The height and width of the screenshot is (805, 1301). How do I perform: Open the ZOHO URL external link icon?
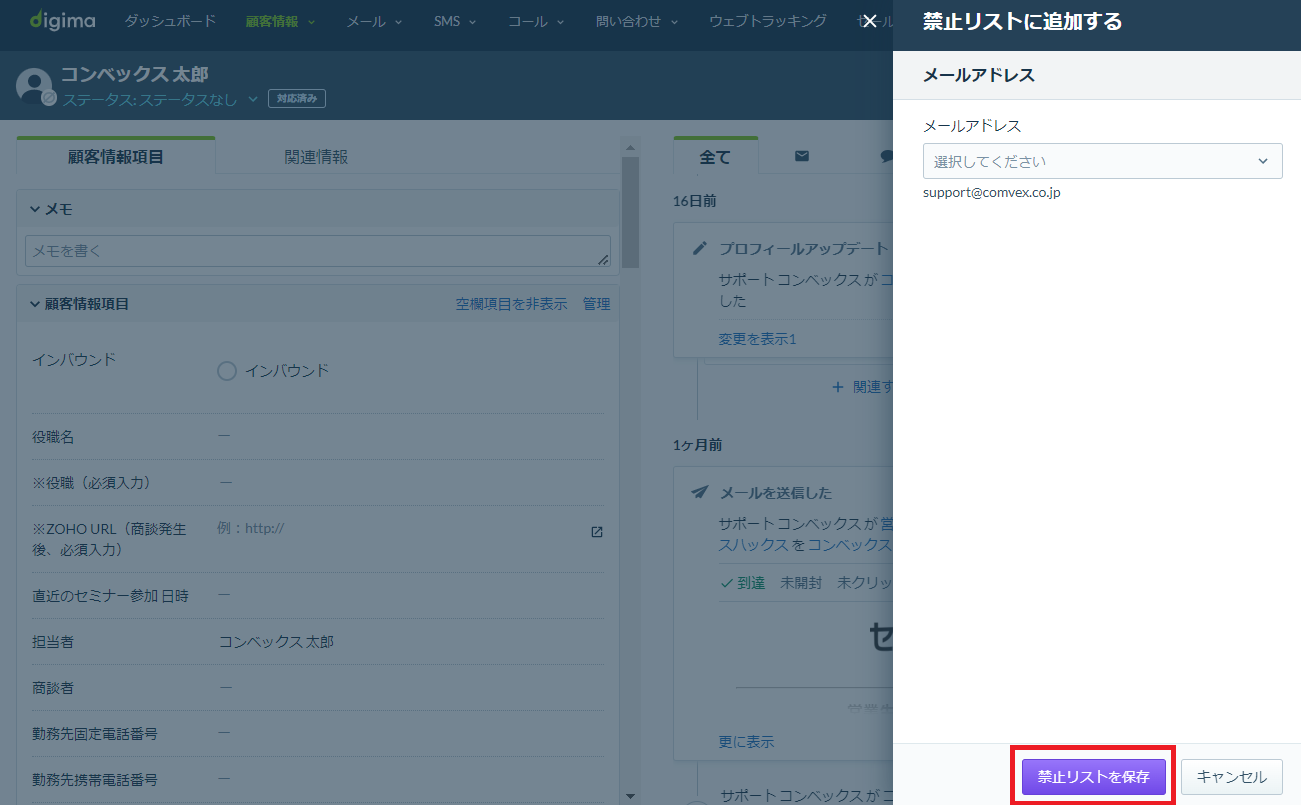click(x=597, y=532)
